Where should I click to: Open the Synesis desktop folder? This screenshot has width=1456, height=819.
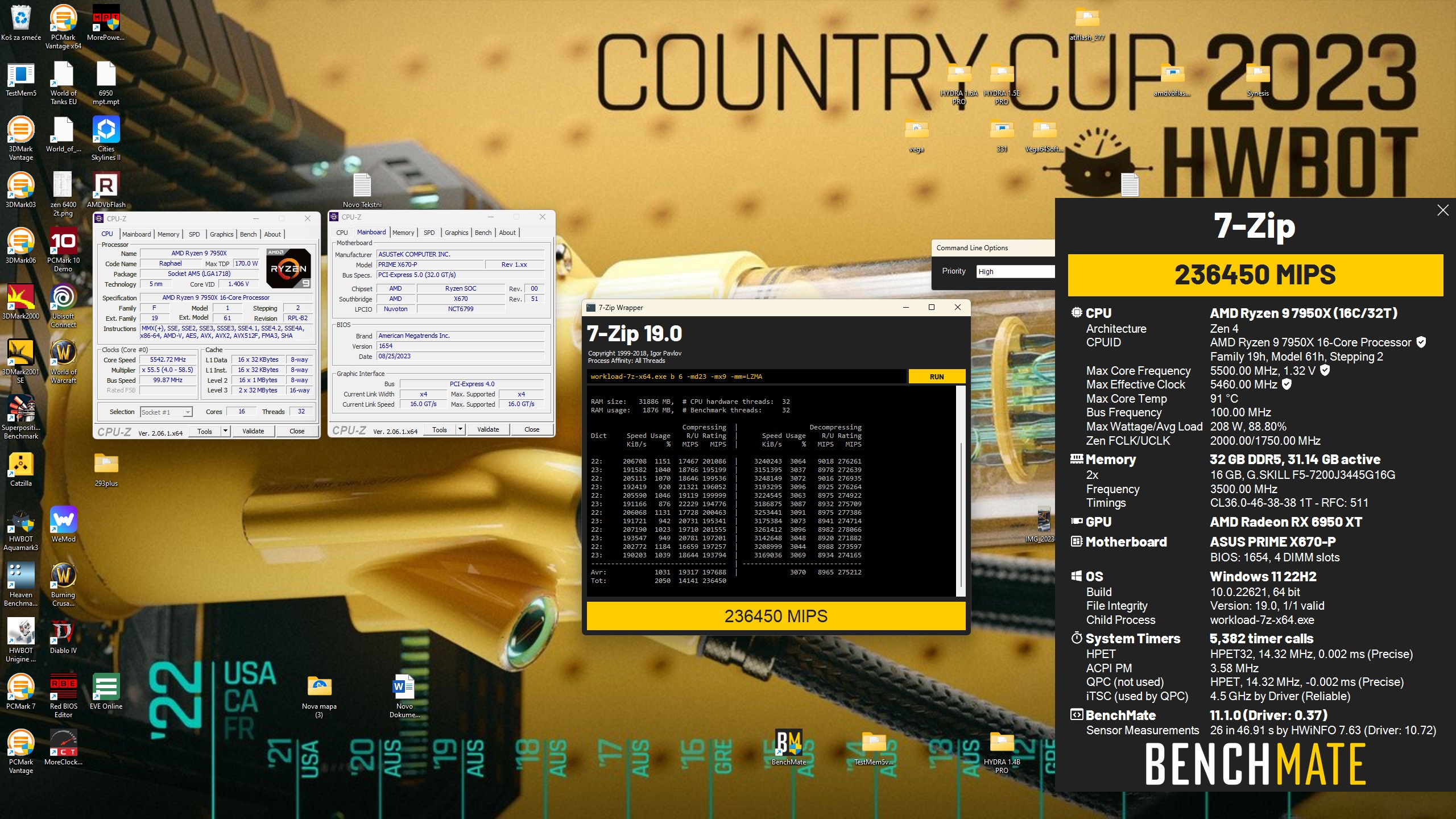1258,78
